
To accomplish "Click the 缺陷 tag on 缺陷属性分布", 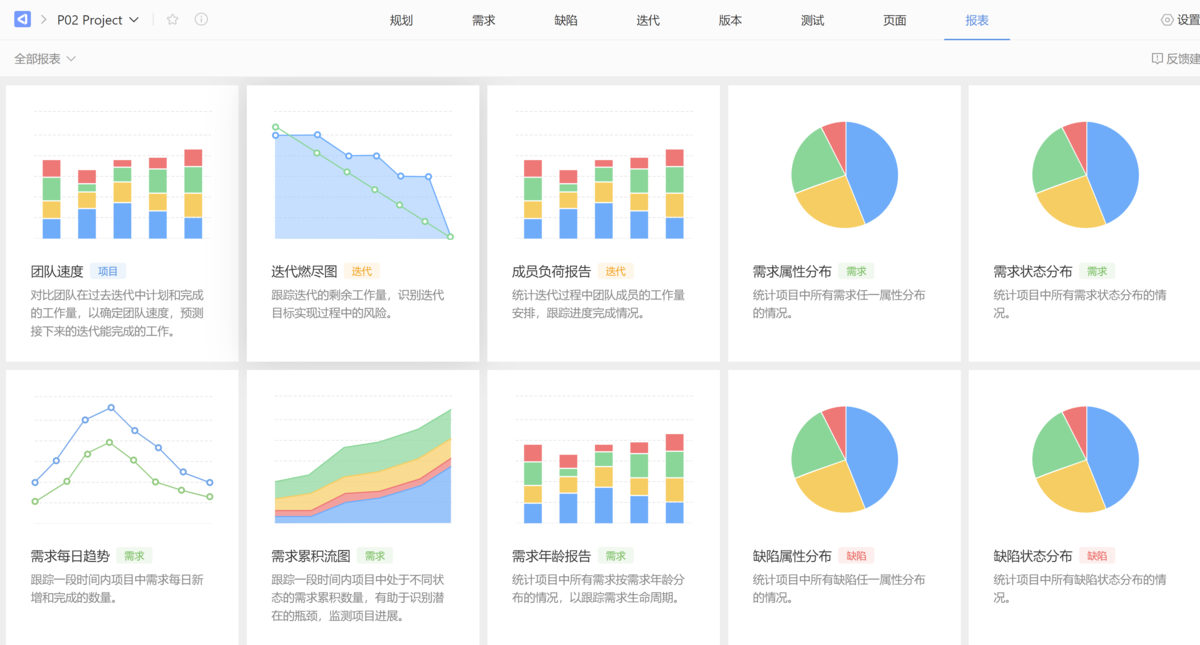I will coord(857,556).
